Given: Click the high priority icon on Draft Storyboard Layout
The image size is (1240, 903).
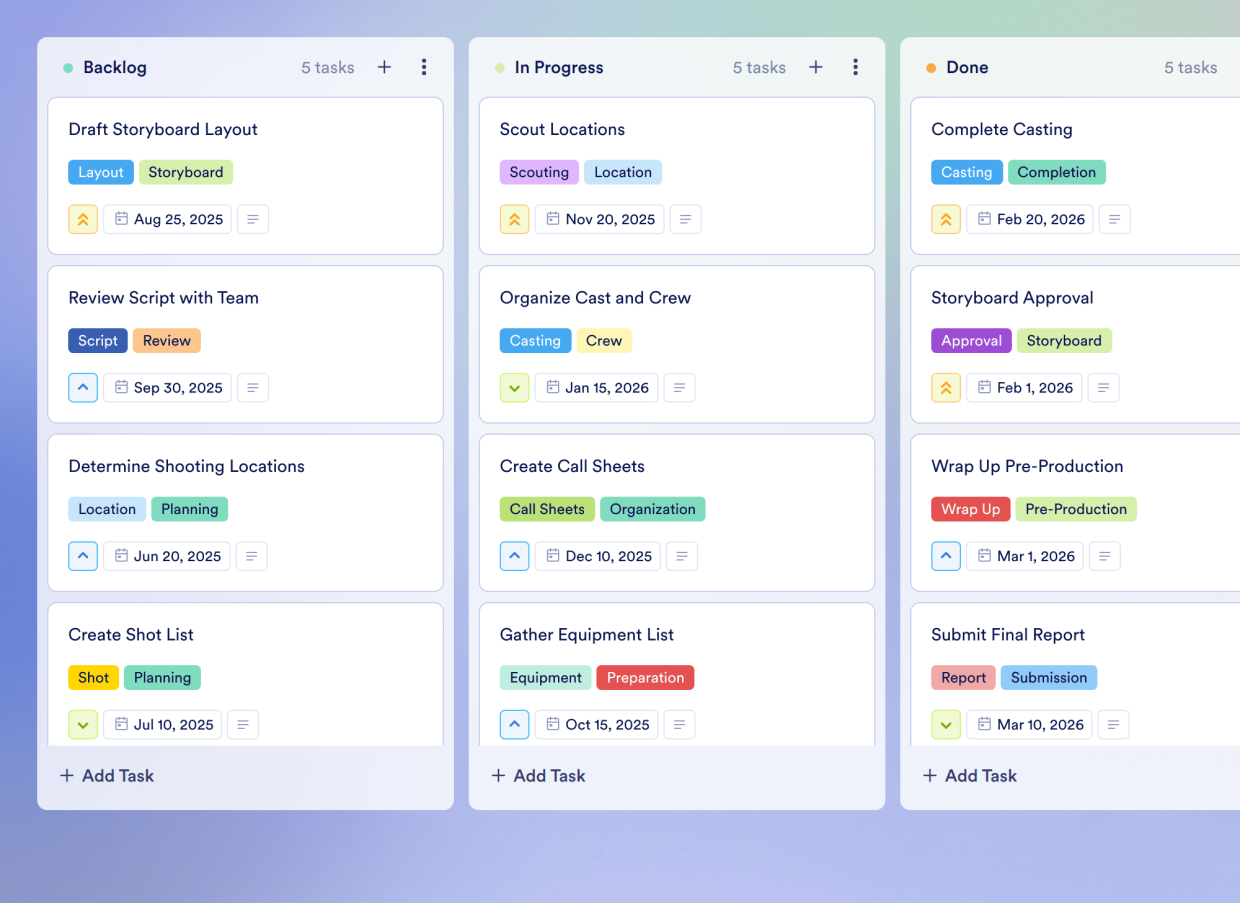Looking at the screenshot, I should coord(83,219).
